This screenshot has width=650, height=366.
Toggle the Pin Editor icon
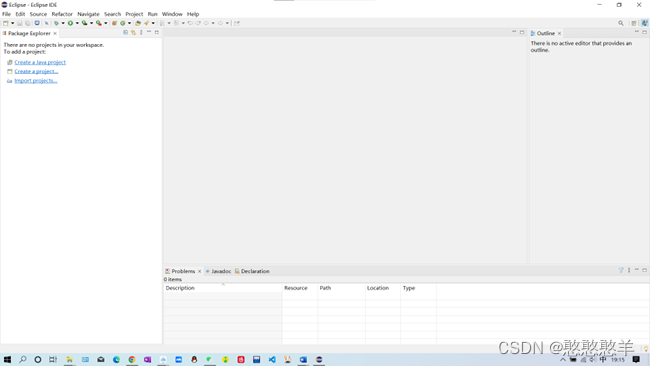[237, 23]
